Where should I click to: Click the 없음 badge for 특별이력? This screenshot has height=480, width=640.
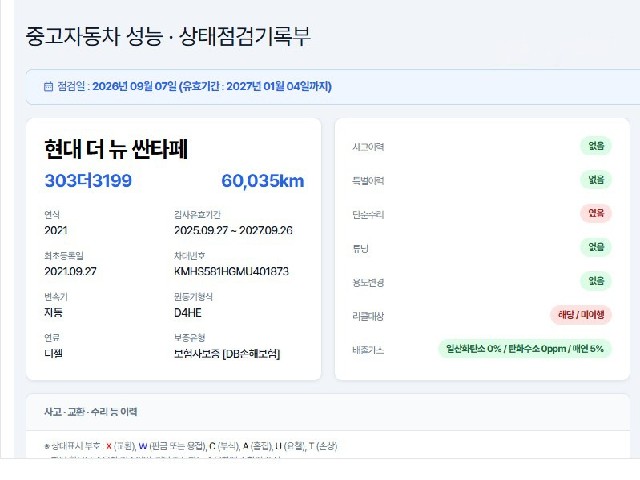(596, 180)
